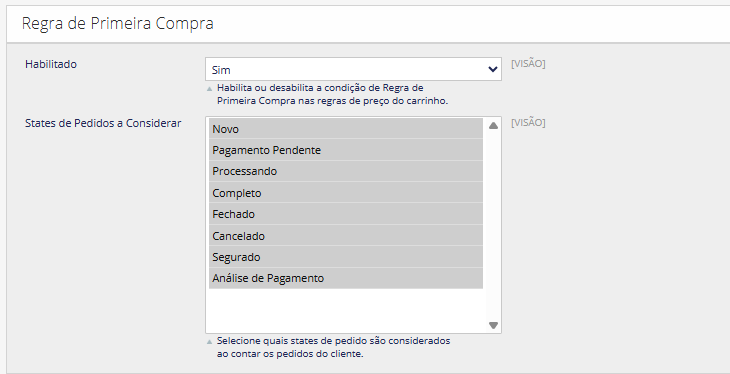The width and height of the screenshot is (730, 374).
Task: Click the hint triangle icon under states list
Action: [x=210, y=341]
